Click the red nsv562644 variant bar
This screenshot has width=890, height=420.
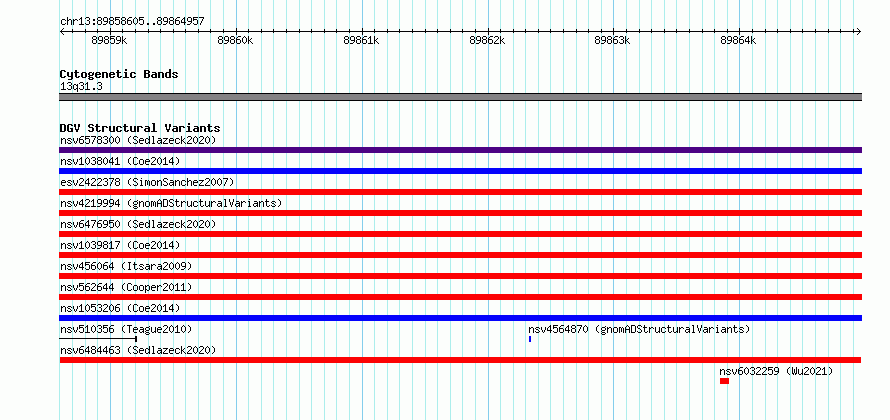point(460,297)
